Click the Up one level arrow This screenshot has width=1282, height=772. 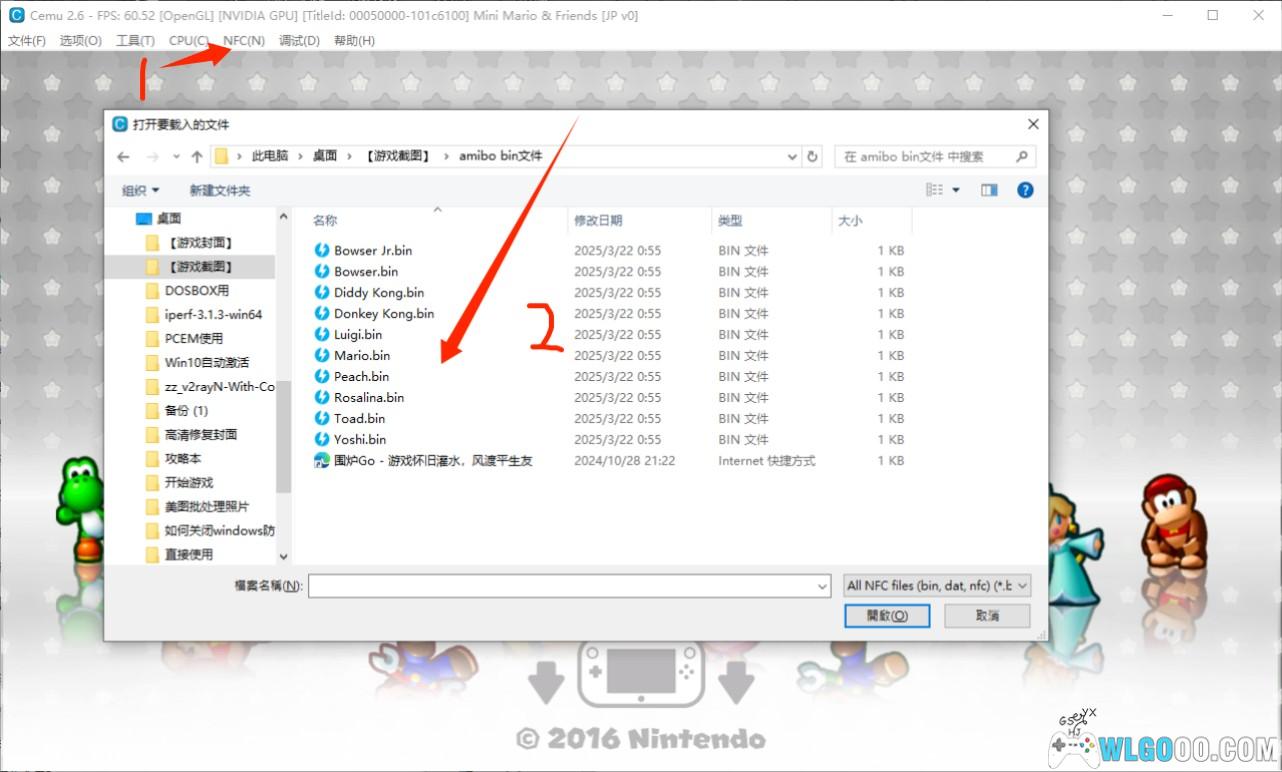197,157
